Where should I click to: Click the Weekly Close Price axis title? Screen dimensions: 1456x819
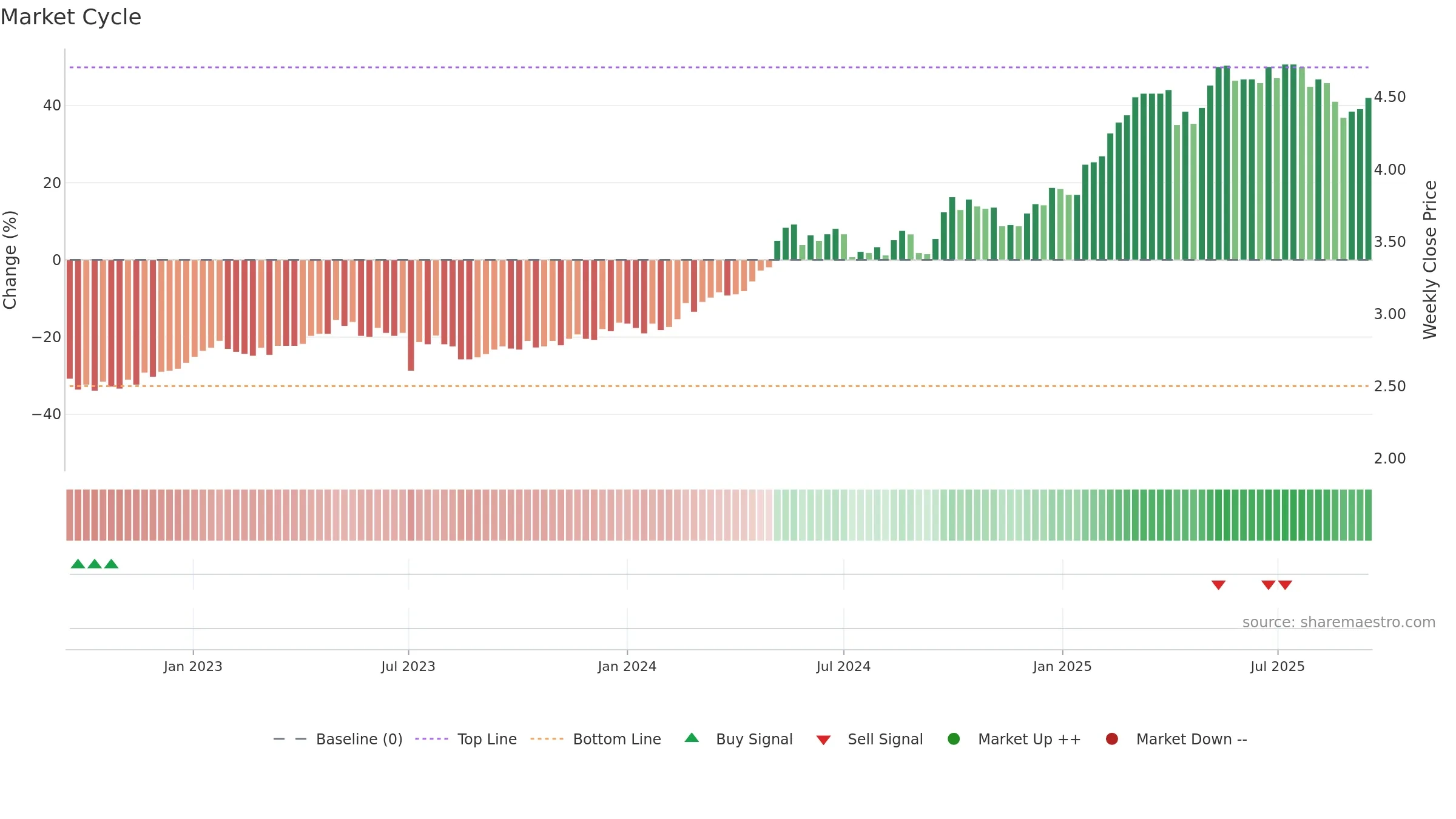(x=1430, y=260)
